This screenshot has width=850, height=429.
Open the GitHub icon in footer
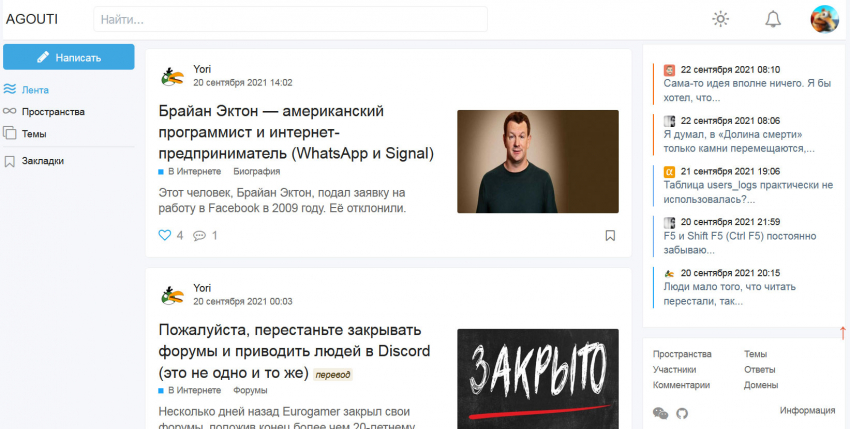[682, 414]
